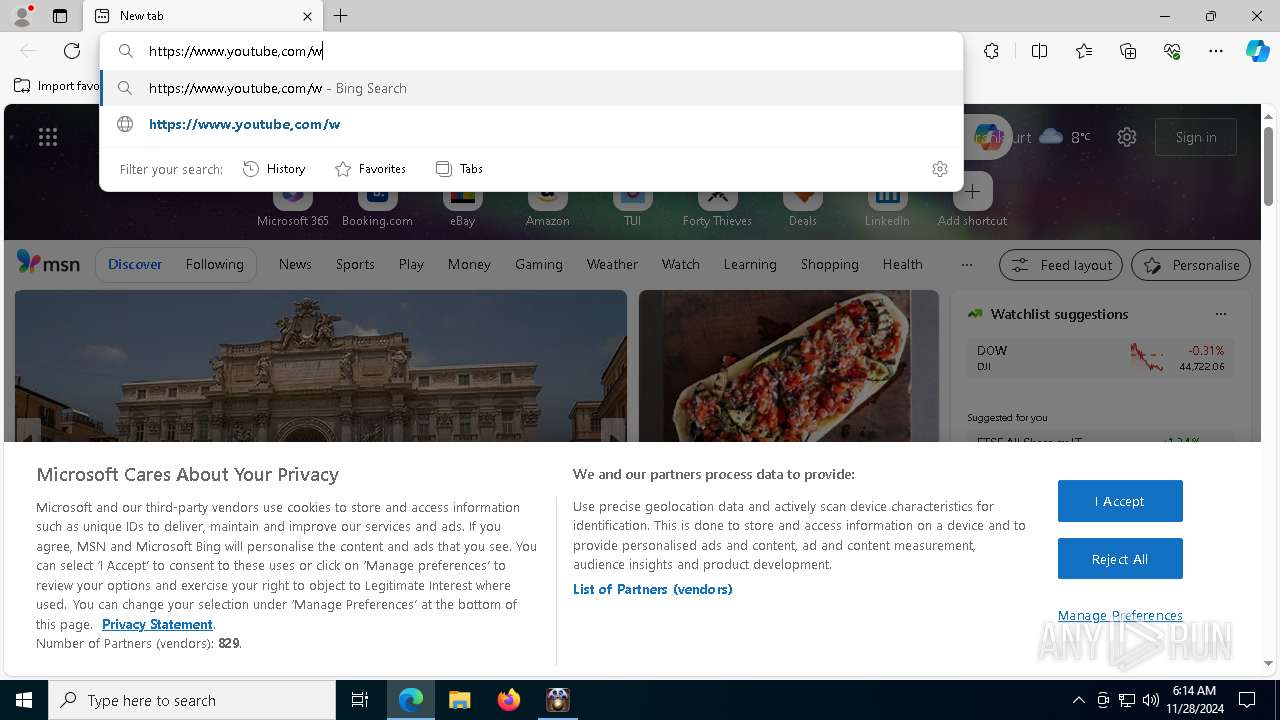This screenshot has height=720, width=1280.
Task: Click Add shortcut plus button
Action: pyautogui.click(x=972, y=193)
